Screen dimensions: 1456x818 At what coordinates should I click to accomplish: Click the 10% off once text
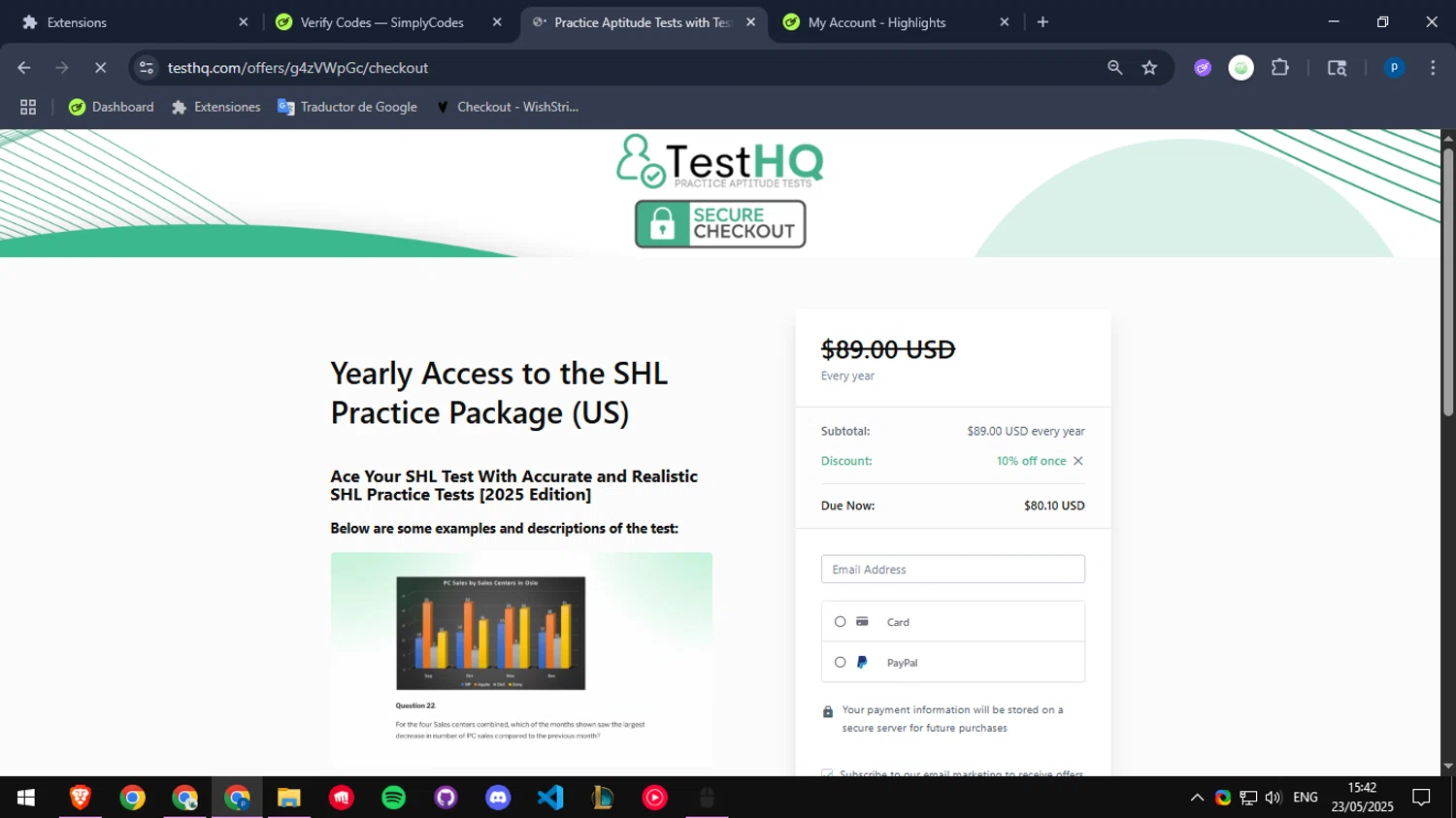click(1031, 461)
